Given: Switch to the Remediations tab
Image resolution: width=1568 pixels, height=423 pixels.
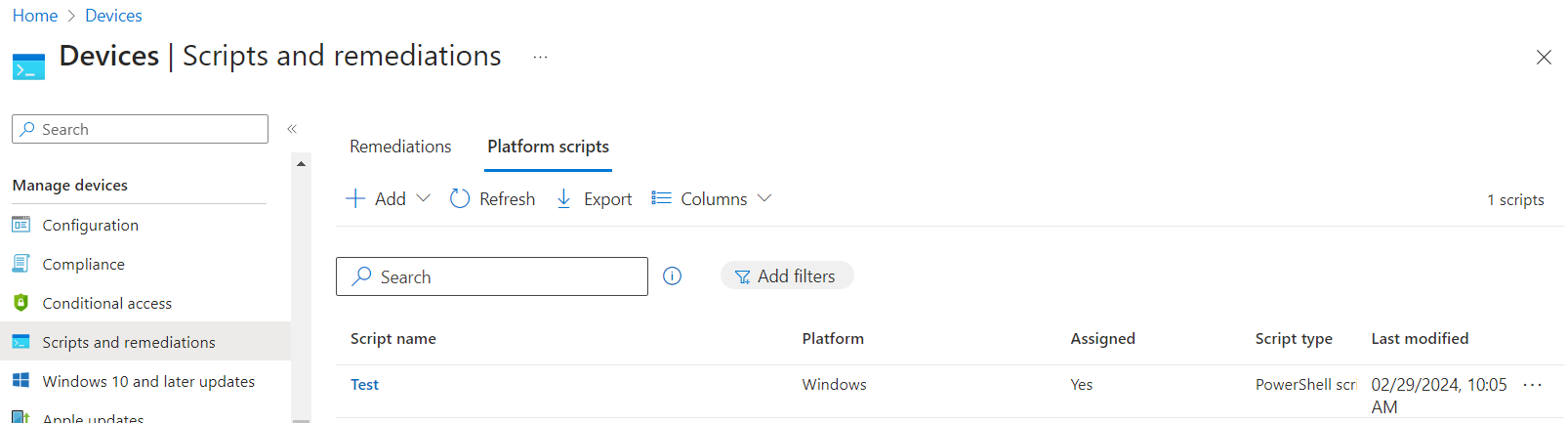Looking at the screenshot, I should click(400, 147).
